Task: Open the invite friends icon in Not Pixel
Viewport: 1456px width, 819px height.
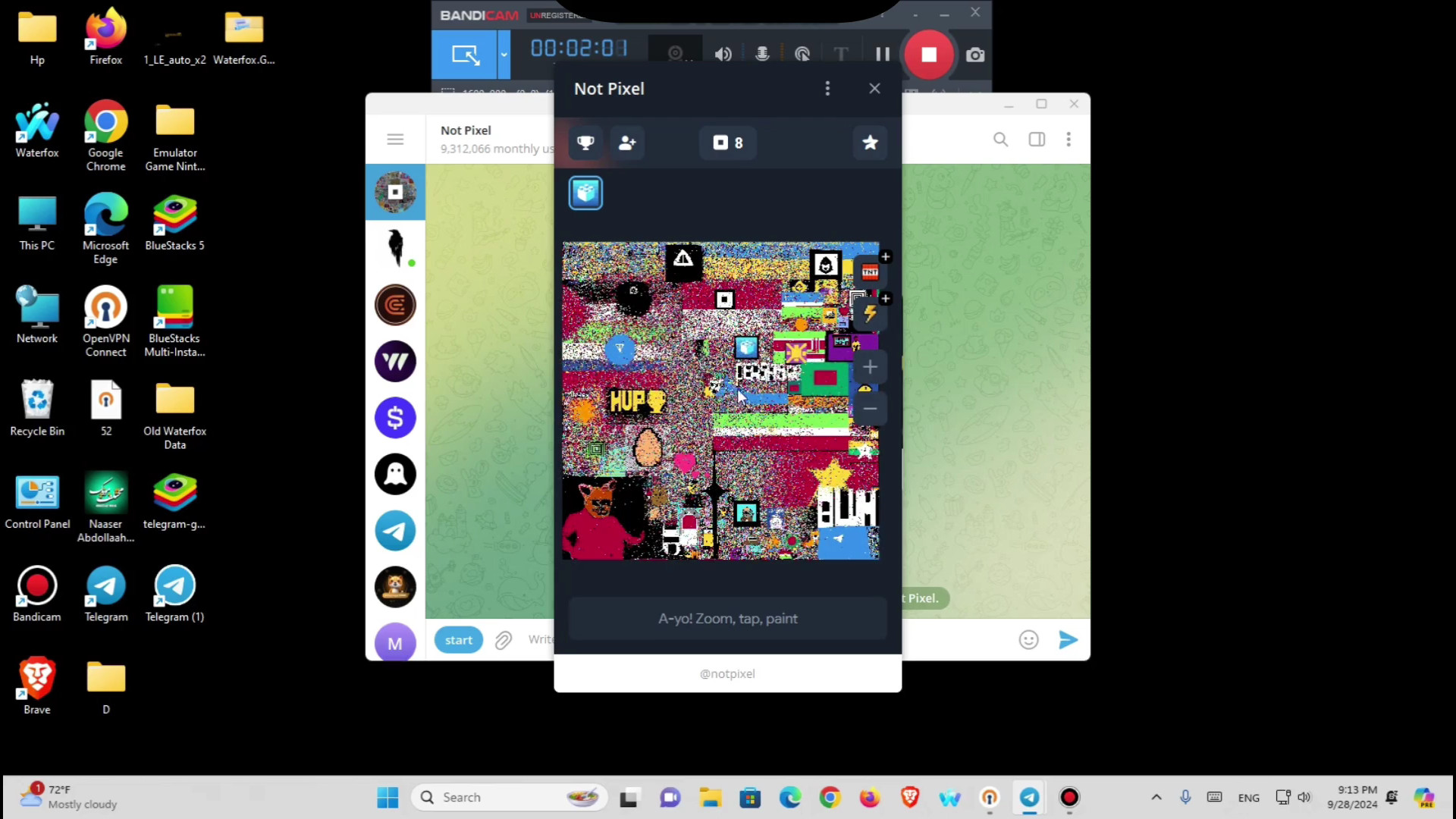Action: [627, 143]
